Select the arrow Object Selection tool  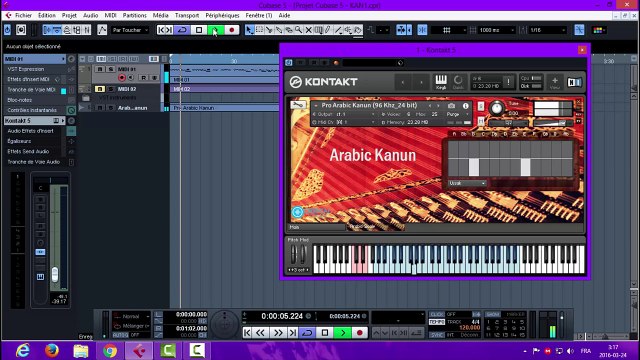point(249,30)
